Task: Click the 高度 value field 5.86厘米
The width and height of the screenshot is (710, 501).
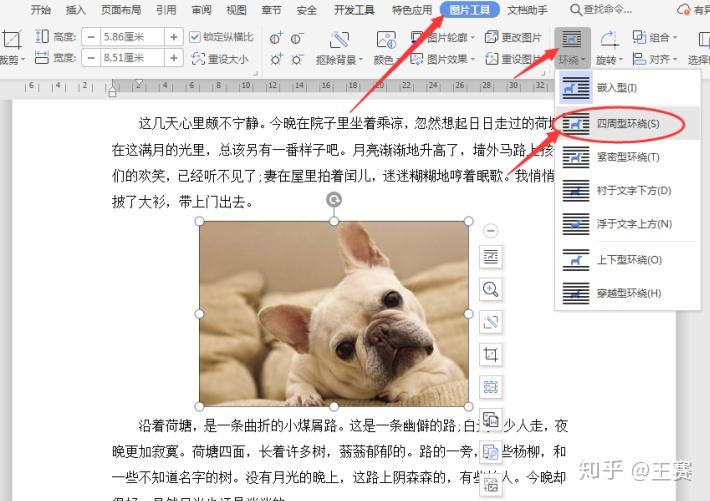Action: pos(132,37)
